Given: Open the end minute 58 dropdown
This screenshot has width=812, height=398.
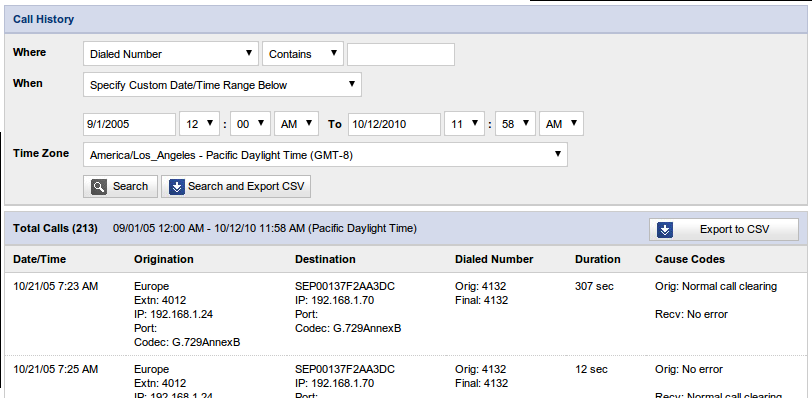Looking at the screenshot, I should pos(515,124).
